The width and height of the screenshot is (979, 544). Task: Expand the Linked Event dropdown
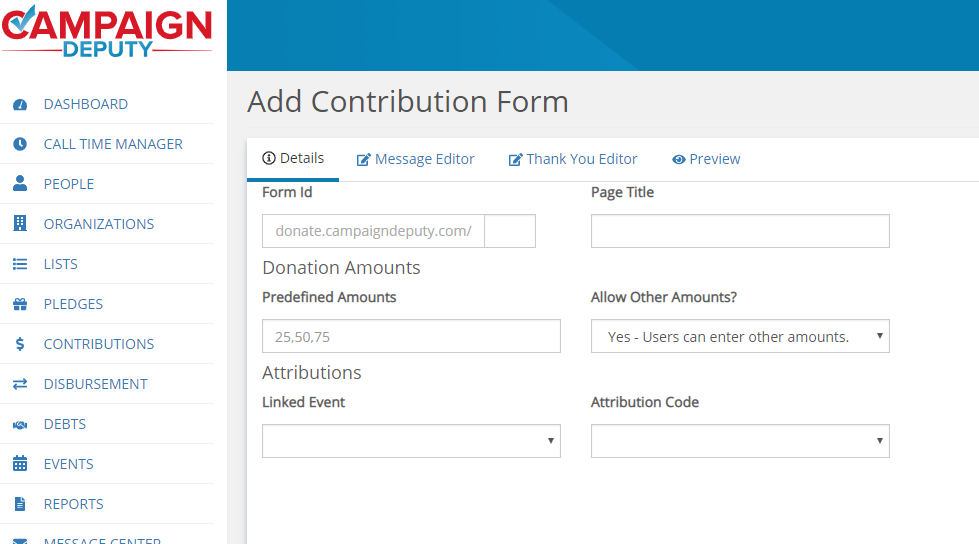[x=411, y=441]
